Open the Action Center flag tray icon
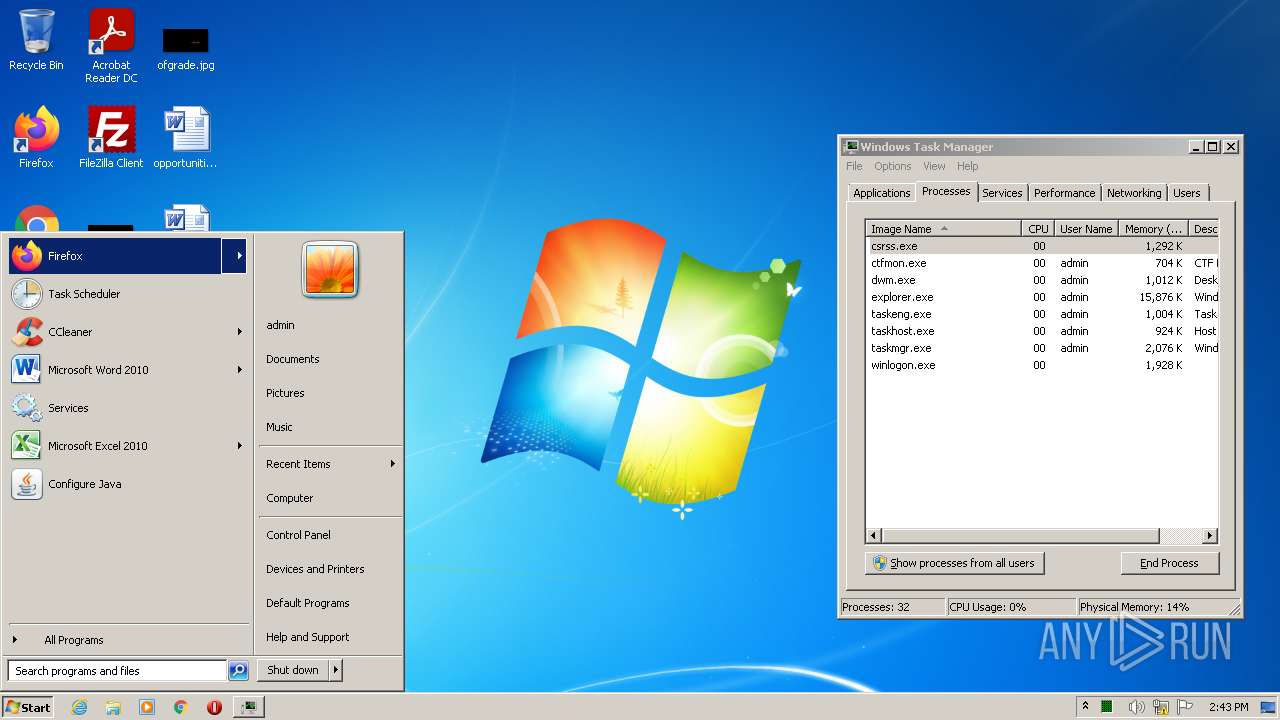 click(1185, 707)
